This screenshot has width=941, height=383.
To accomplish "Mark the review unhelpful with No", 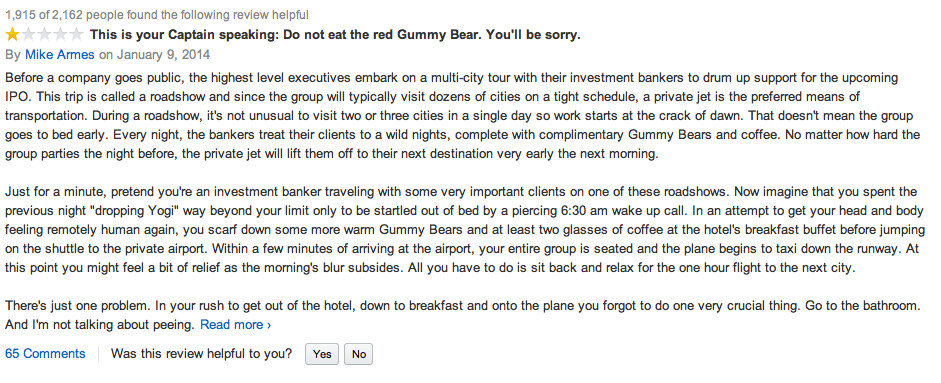I will pyautogui.click(x=359, y=354).
